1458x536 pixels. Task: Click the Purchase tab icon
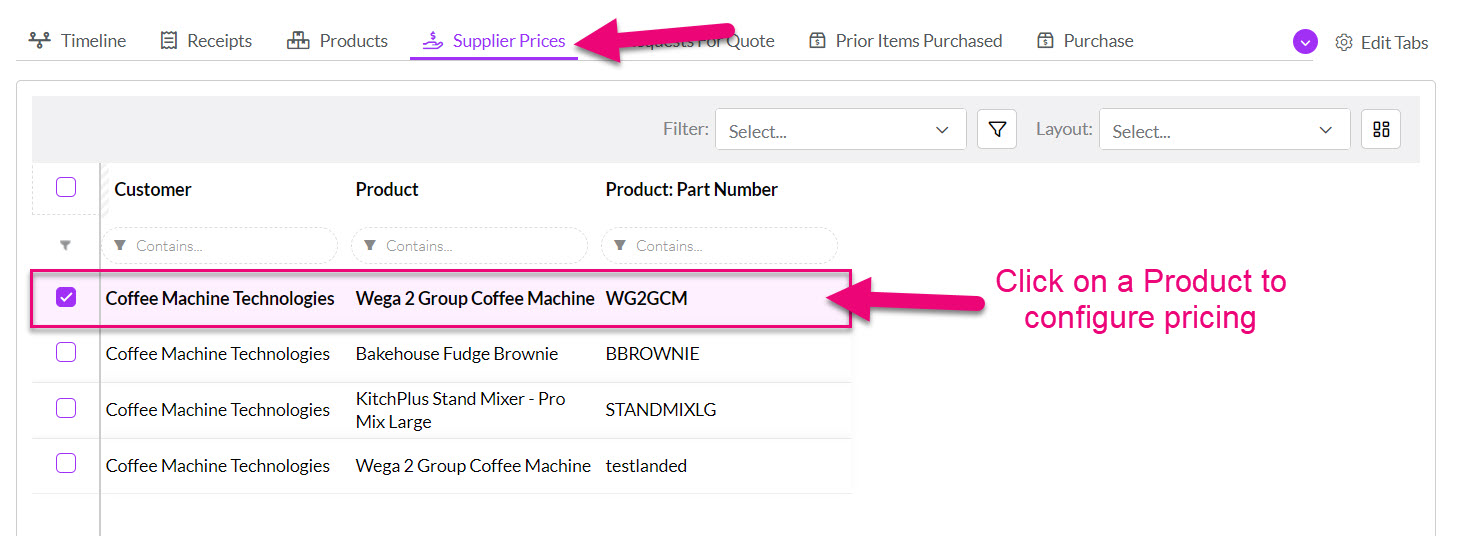pyautogui.click(x=1046, y=41)
